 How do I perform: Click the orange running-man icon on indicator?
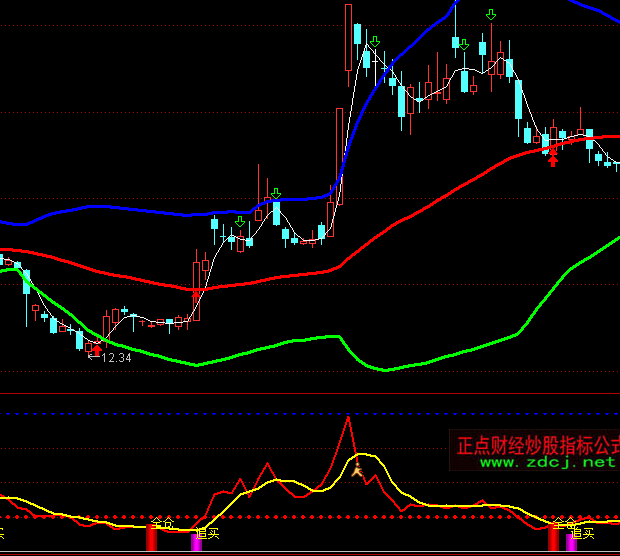click(x=355, y=467)
